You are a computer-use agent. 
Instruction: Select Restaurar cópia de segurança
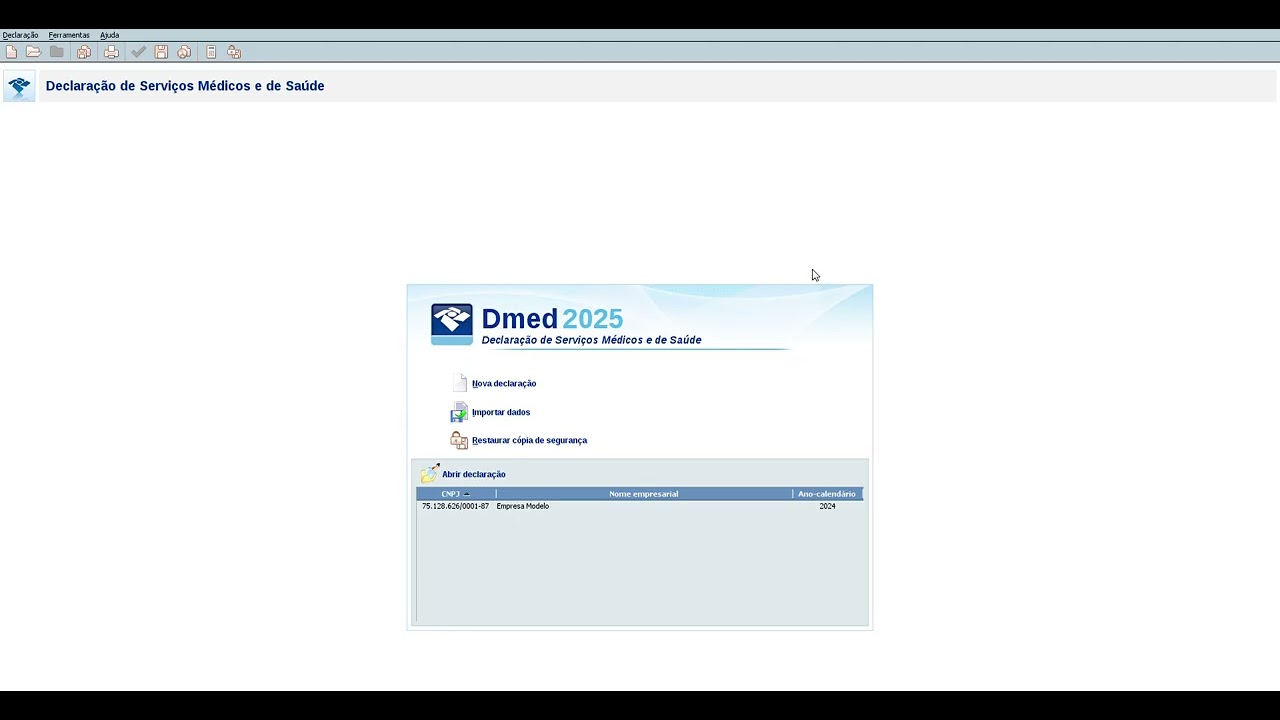click(529, 440)
